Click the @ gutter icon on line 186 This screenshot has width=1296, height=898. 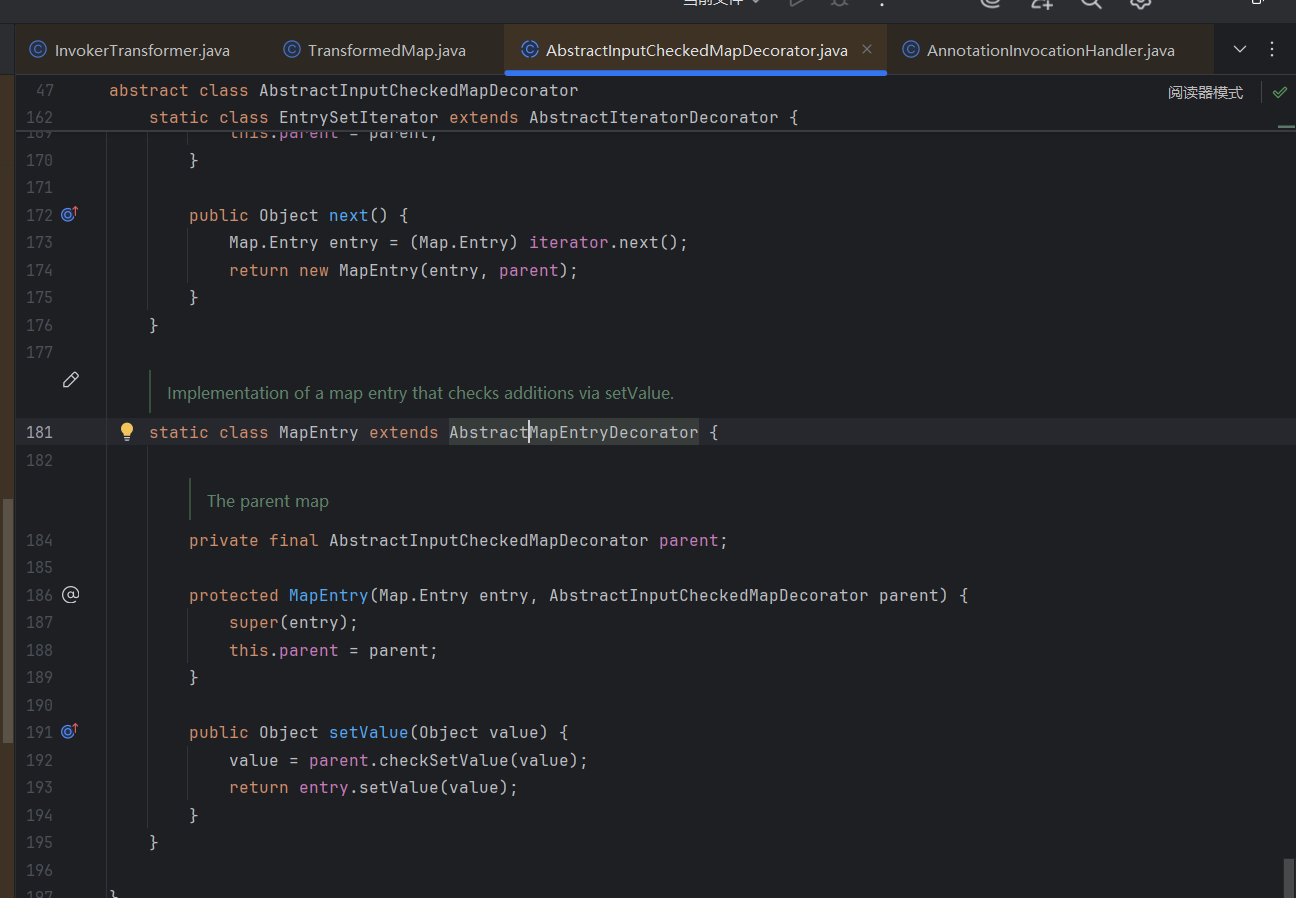click(x=70, y=595)
